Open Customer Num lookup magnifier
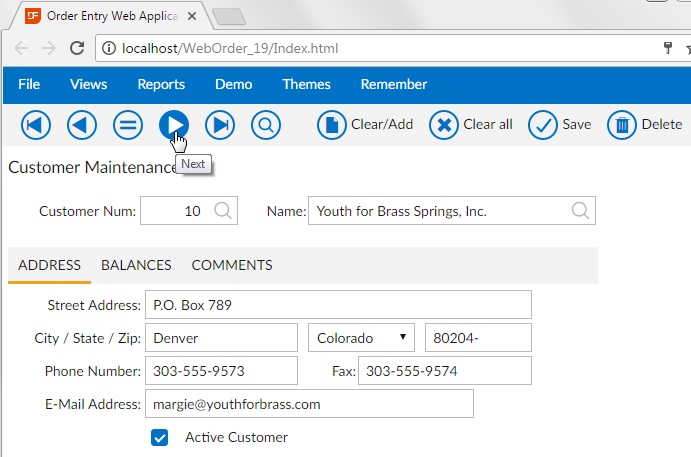This screenshot has width=691, height=457. click(223, 211)
